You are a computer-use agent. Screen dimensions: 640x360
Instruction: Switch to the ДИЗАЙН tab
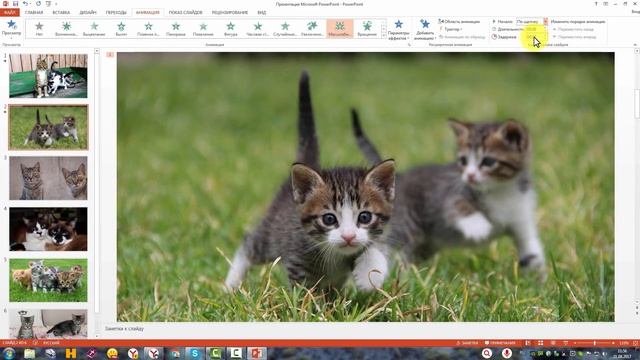pos(88,12)
